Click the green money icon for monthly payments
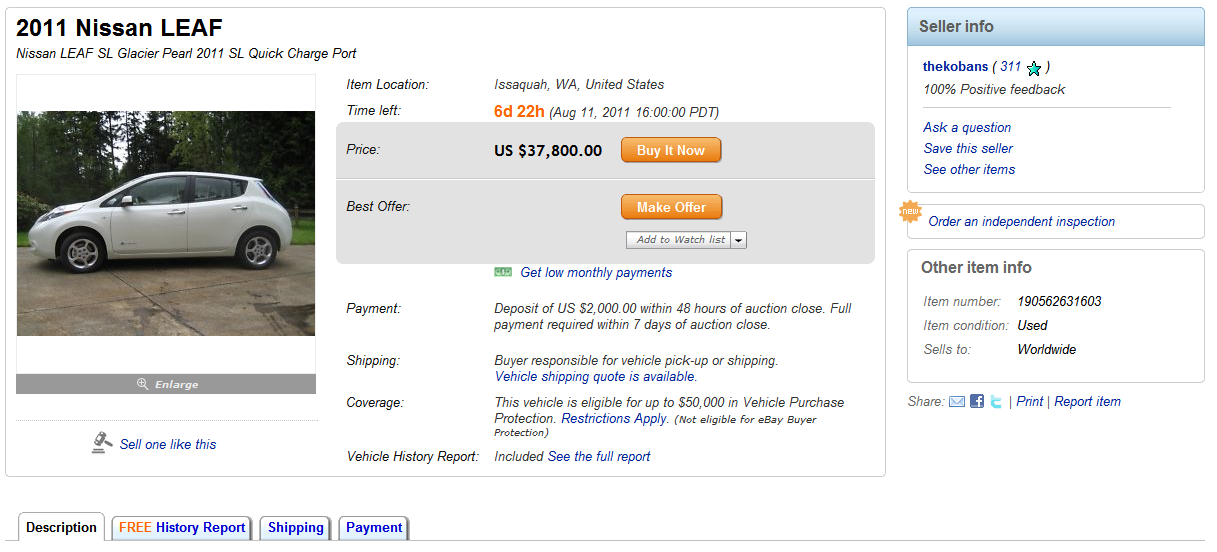 point(503,272)
